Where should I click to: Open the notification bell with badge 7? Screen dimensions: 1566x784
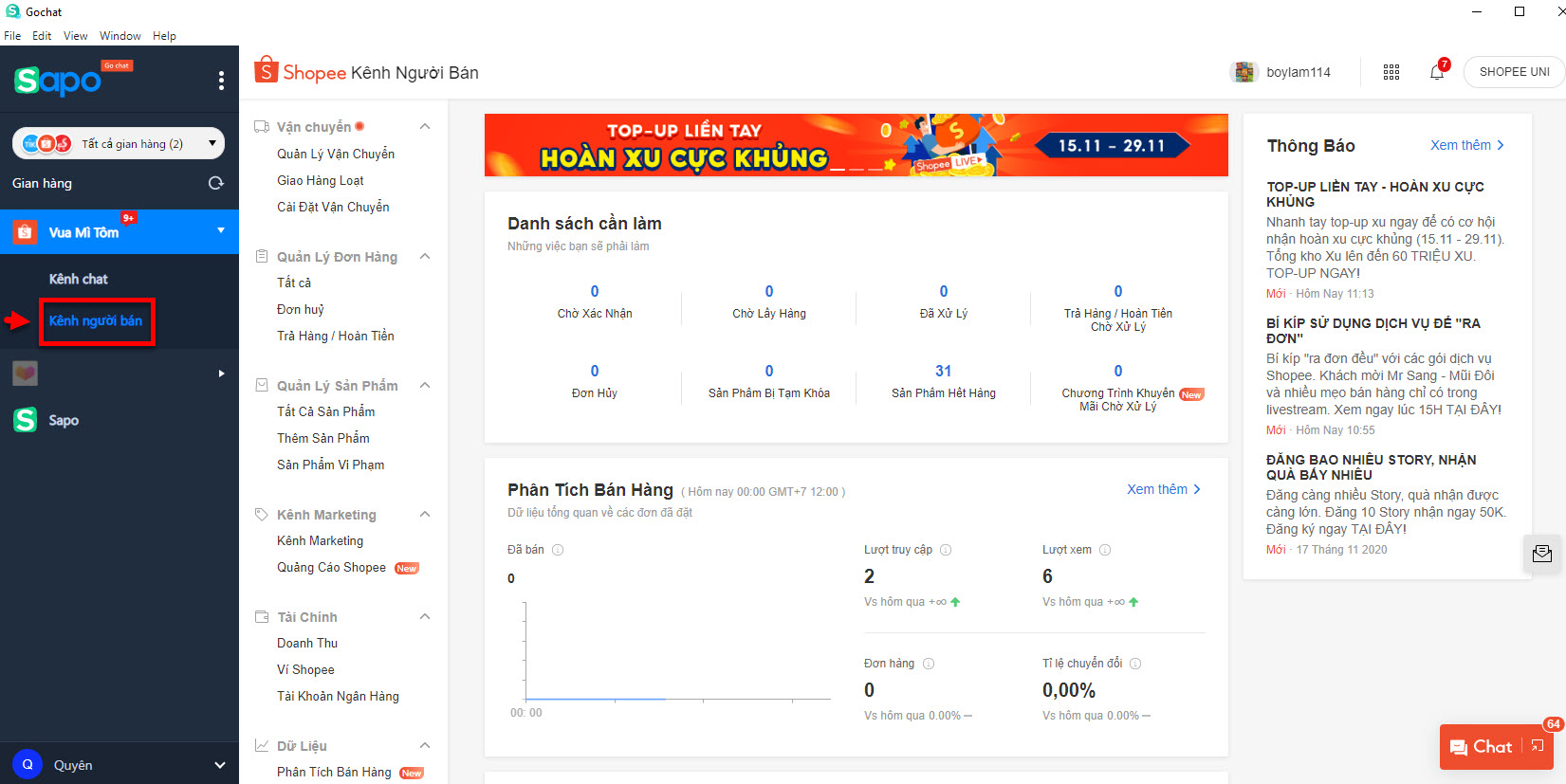(1438, 72)
